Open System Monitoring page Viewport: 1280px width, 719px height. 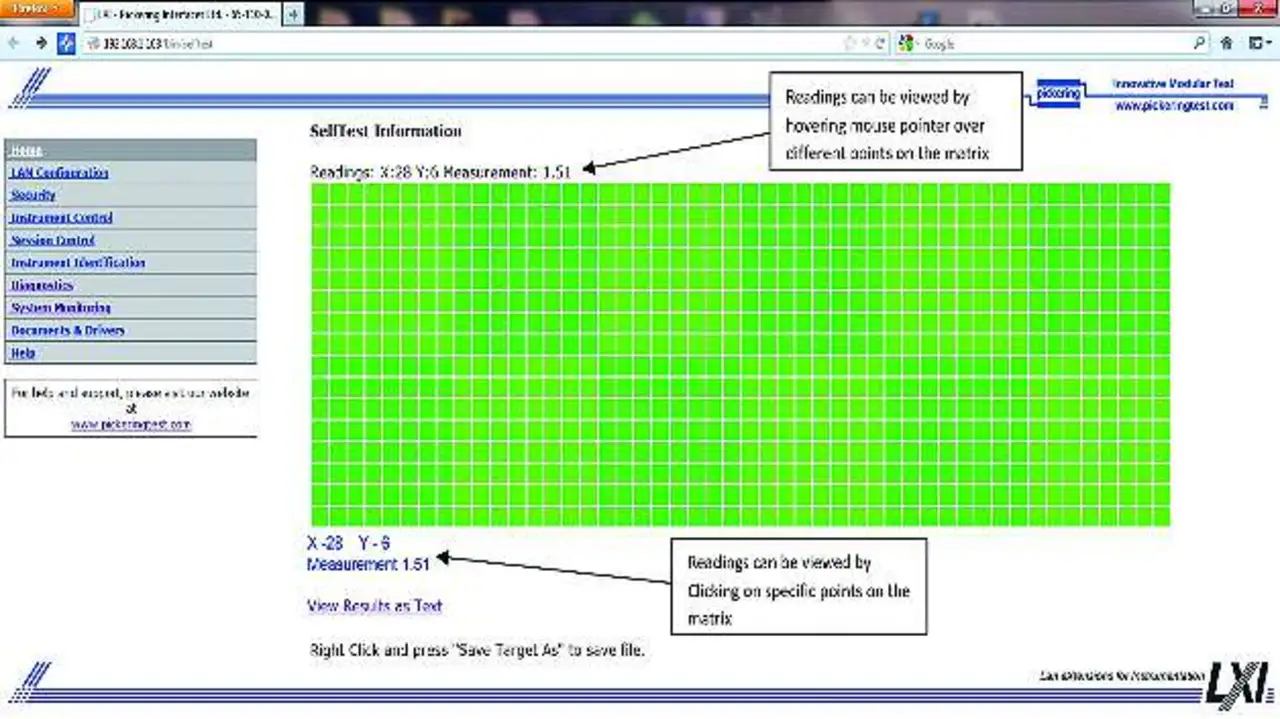coord(61,308)
